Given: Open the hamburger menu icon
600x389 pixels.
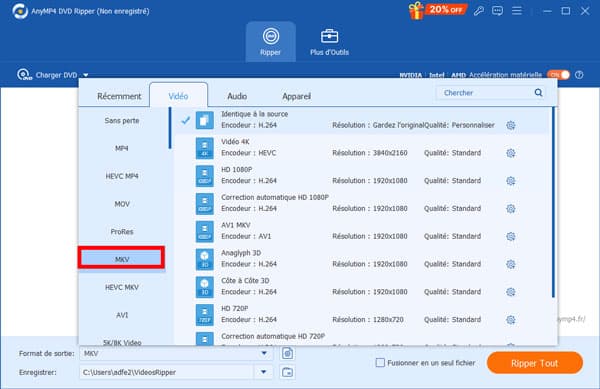Looking at the screenshot, I should pos(517,11).
